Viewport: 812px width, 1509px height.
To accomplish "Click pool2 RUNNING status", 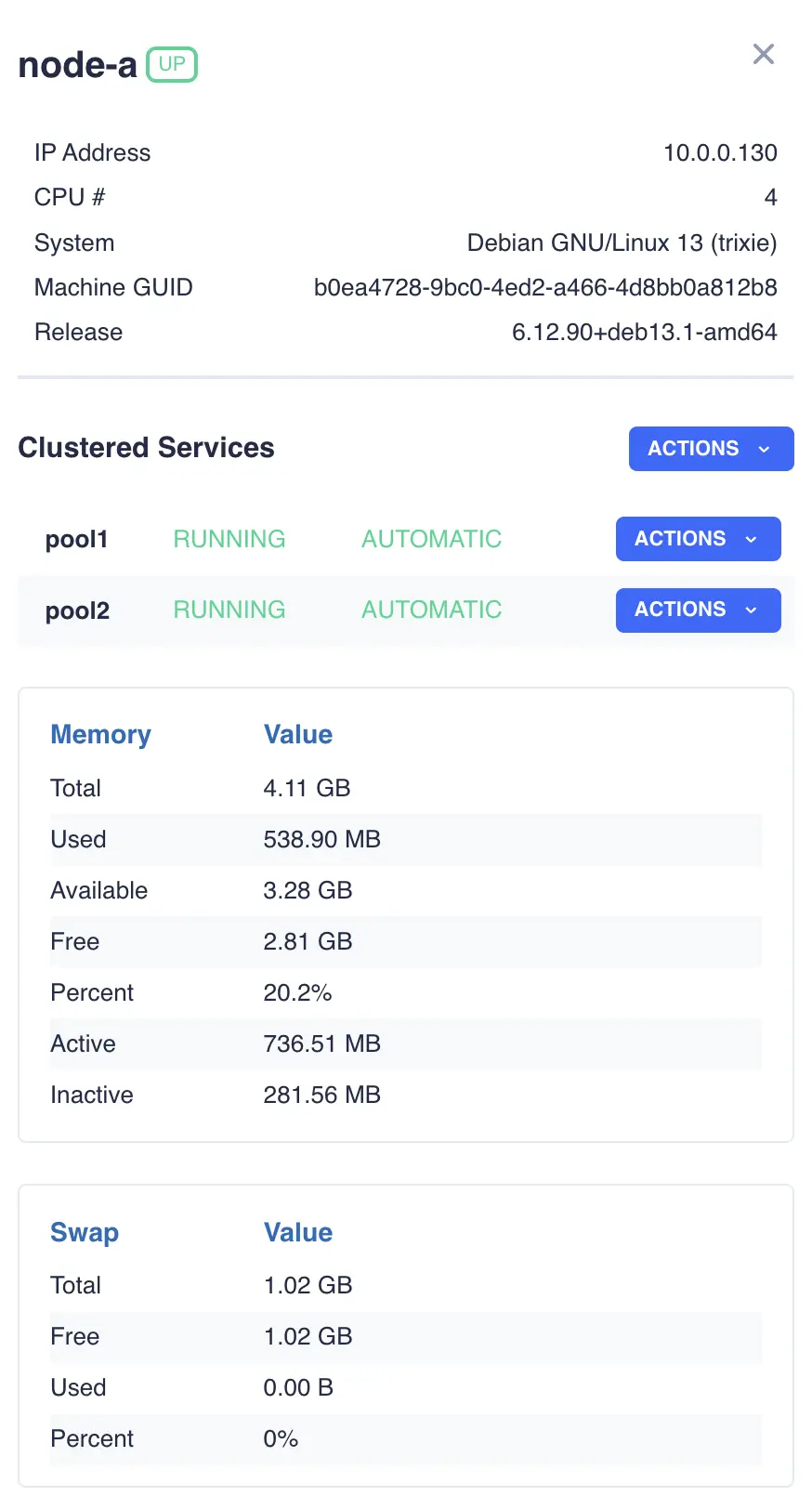I will [x=229, y=610].
